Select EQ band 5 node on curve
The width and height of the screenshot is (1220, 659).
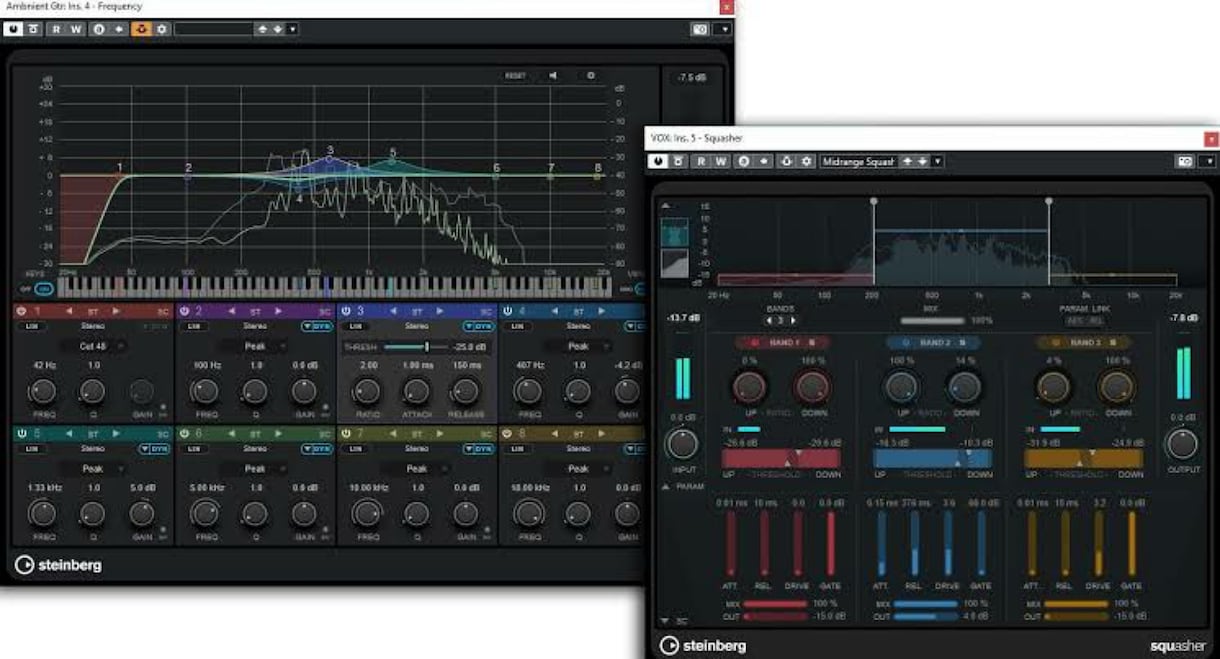[x=393, y=160]
